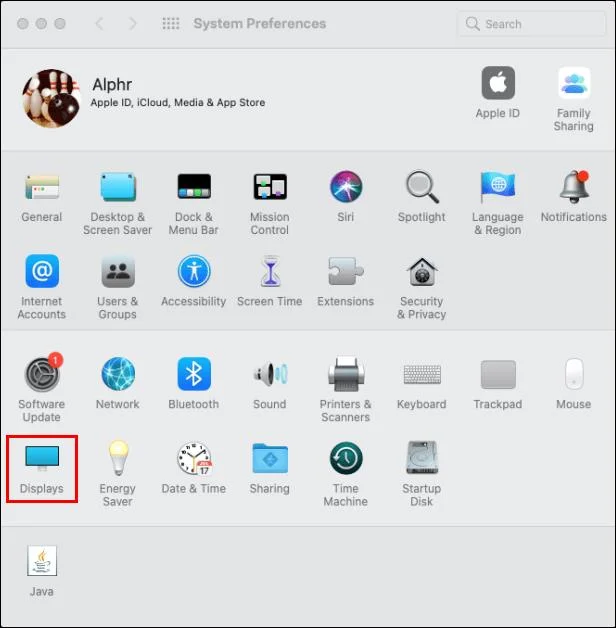The width and height of the screenshot is (616, 628).
Task: Go back with the left arrow
Action: pyautogui.click(x=99, y=24)
